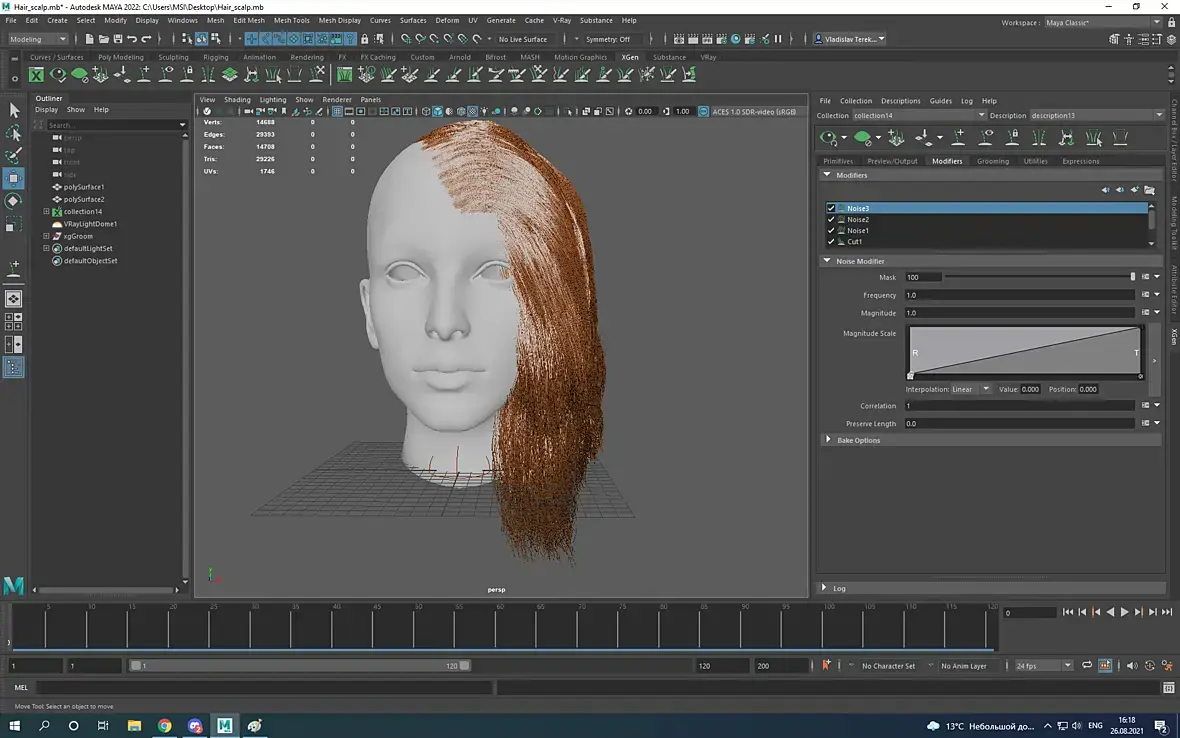This screenshot has height=738, width=1180.
Task: Click the undo icon in toolbar
Action: click(x=132, y=39)
